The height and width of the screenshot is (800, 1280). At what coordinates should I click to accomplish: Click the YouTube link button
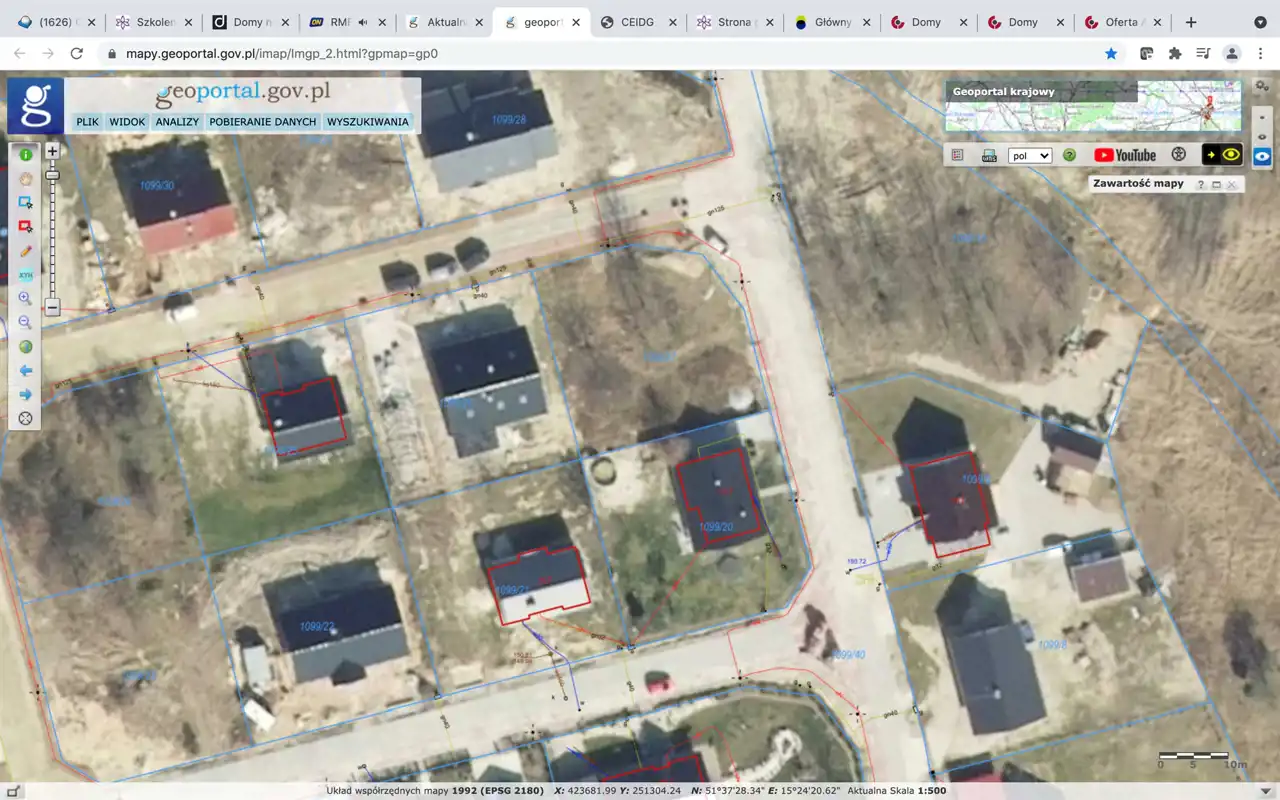(x=1125, y=155)
